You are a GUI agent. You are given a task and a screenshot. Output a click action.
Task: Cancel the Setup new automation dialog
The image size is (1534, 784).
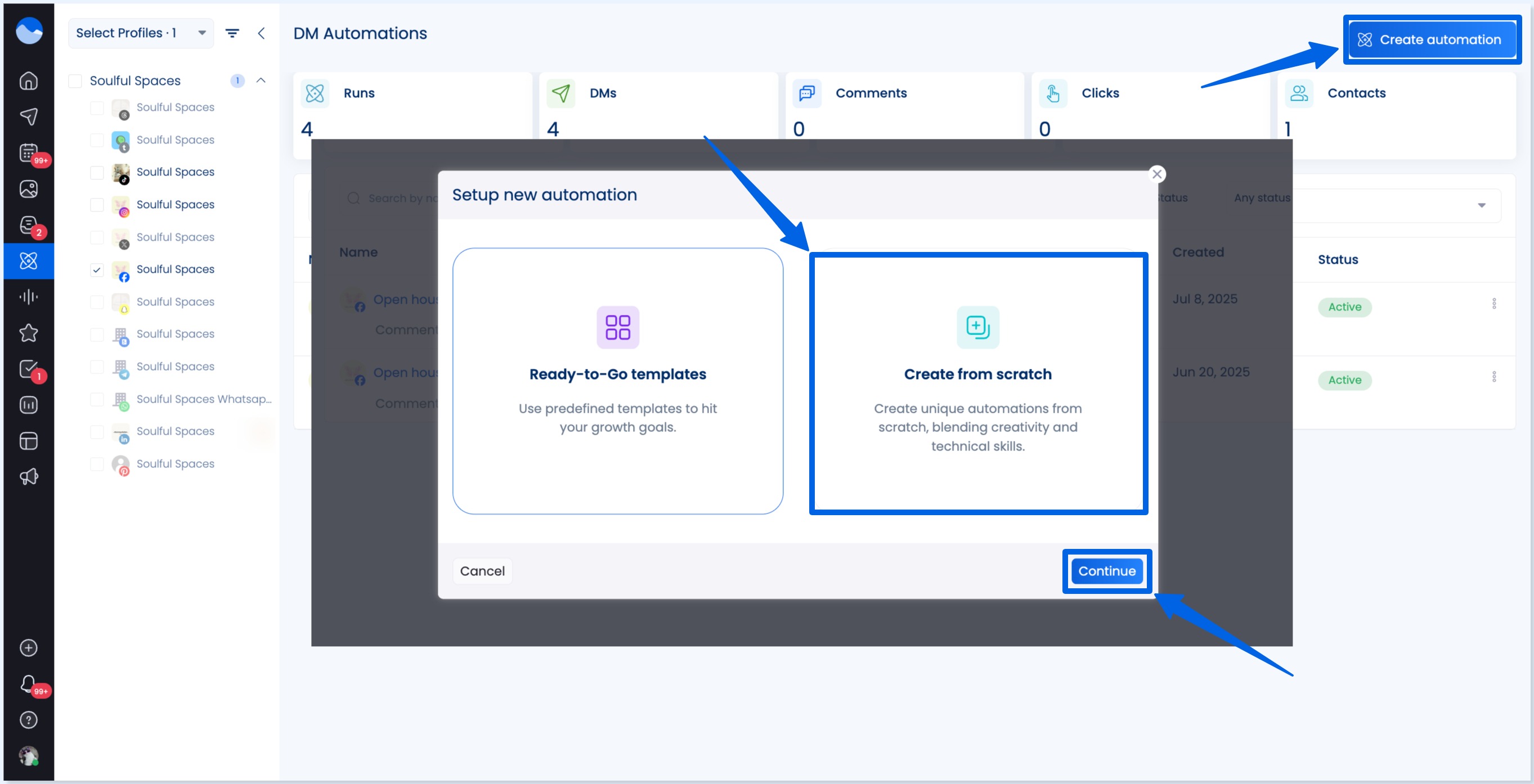tap(482, 571)
